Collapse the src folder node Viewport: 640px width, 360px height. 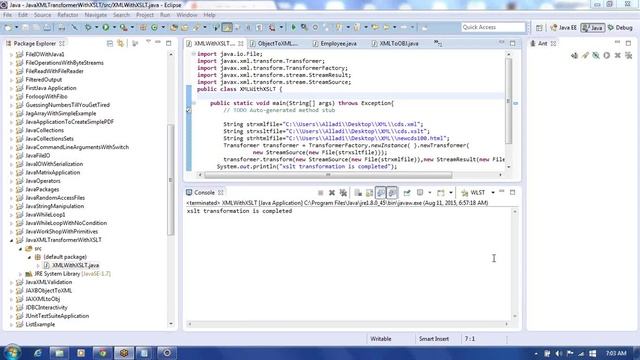20,249
